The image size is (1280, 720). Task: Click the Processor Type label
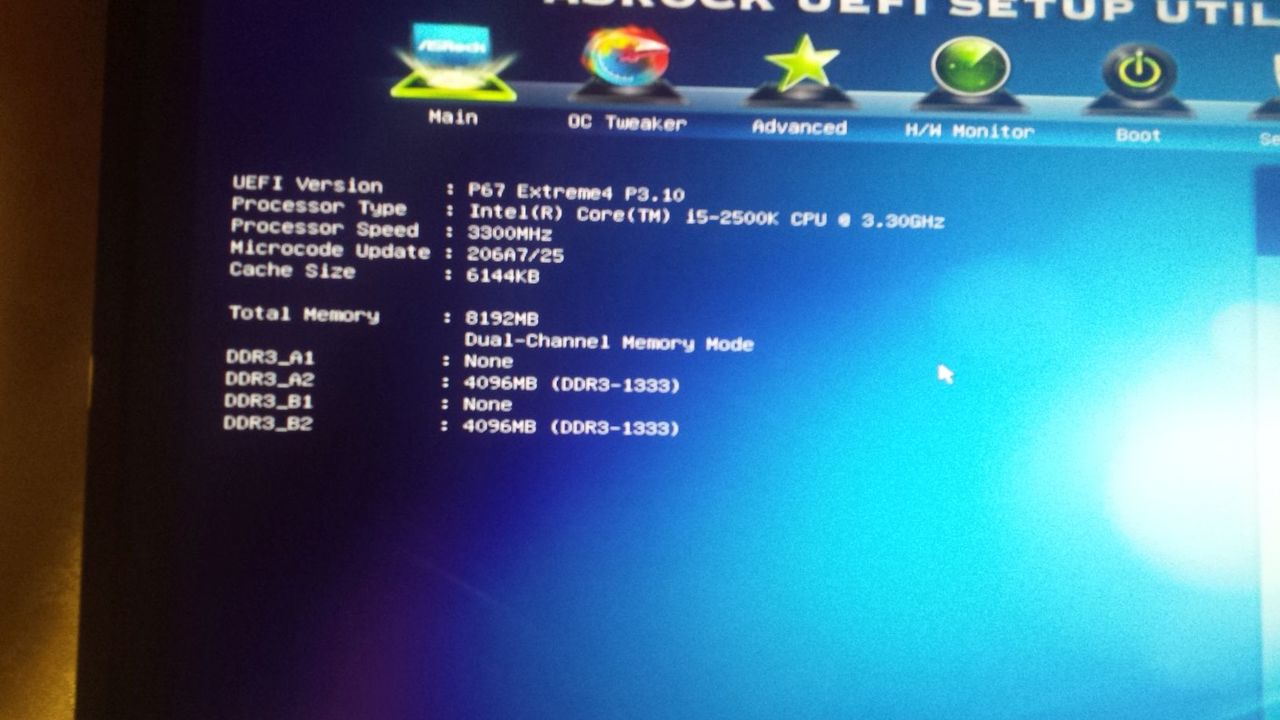[318, 207]
